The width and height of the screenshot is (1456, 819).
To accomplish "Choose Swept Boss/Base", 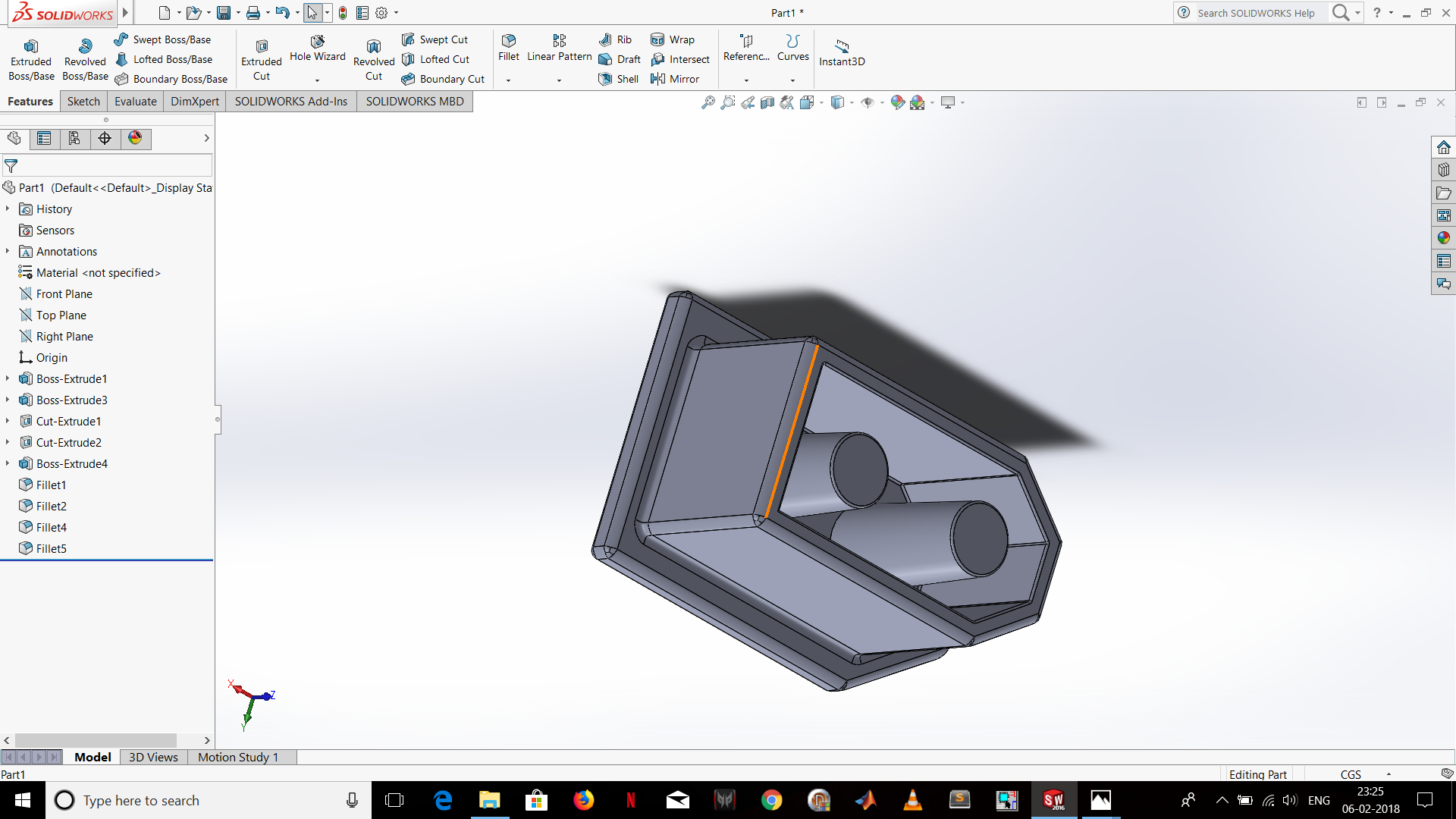I will (162, 39).
